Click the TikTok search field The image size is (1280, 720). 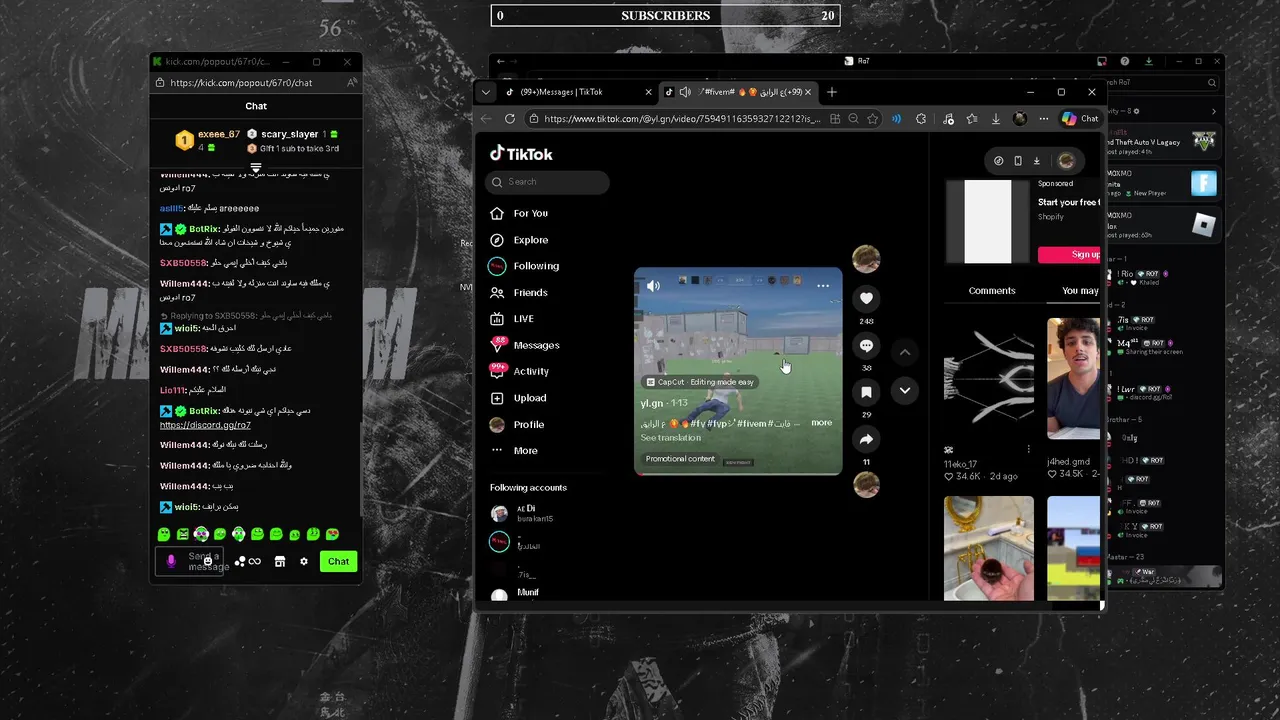coord(547,182)
